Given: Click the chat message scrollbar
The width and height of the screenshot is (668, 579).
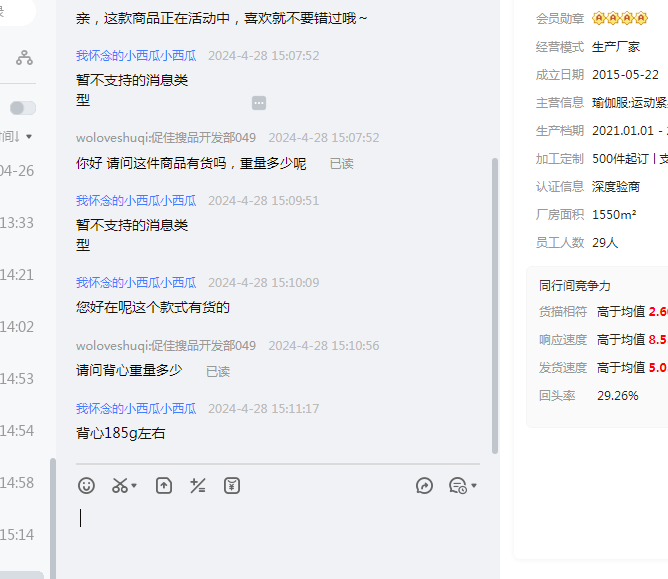Looking at the screenshot, I should [495, 306].
